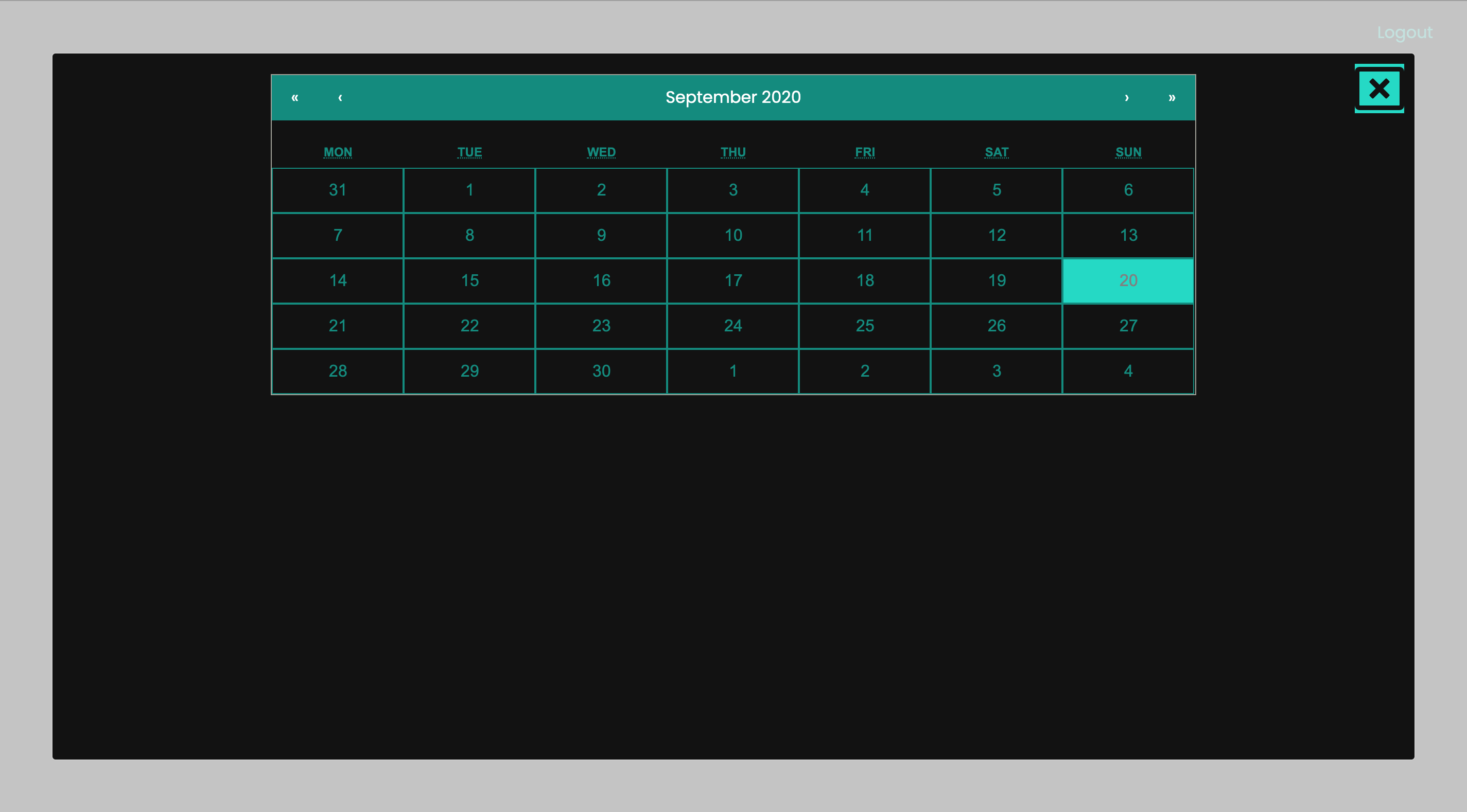Viewport: 1467px width, 812px height.
Task: Pick September 21
Action: (x=338, y=326)
